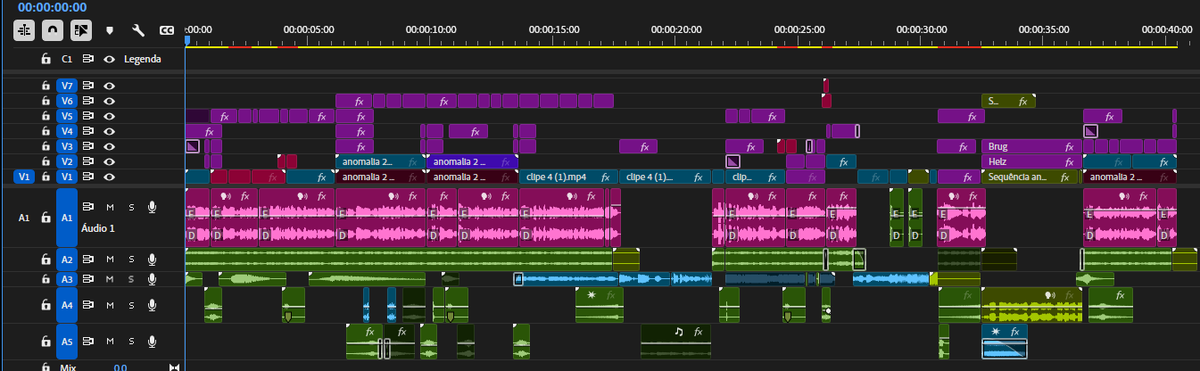The height and width of the screenshot is (371, 1200).
Task: Toggle track targeting for A5
Action: (67, 341)
